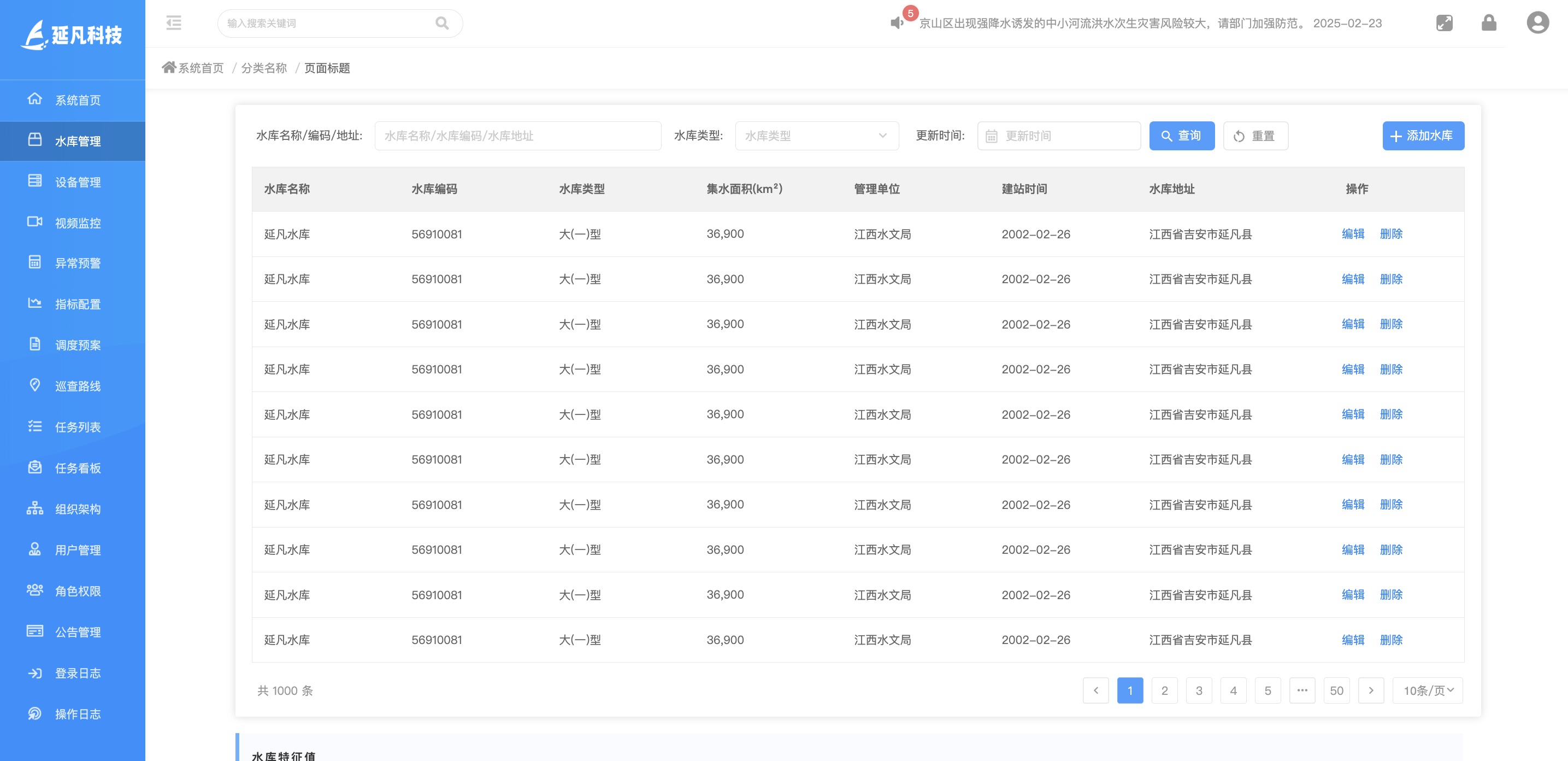The image size is (1568, 761).
Task: Open the 水库类型 reservoir type dropdown
Action: tap(816, 136)
